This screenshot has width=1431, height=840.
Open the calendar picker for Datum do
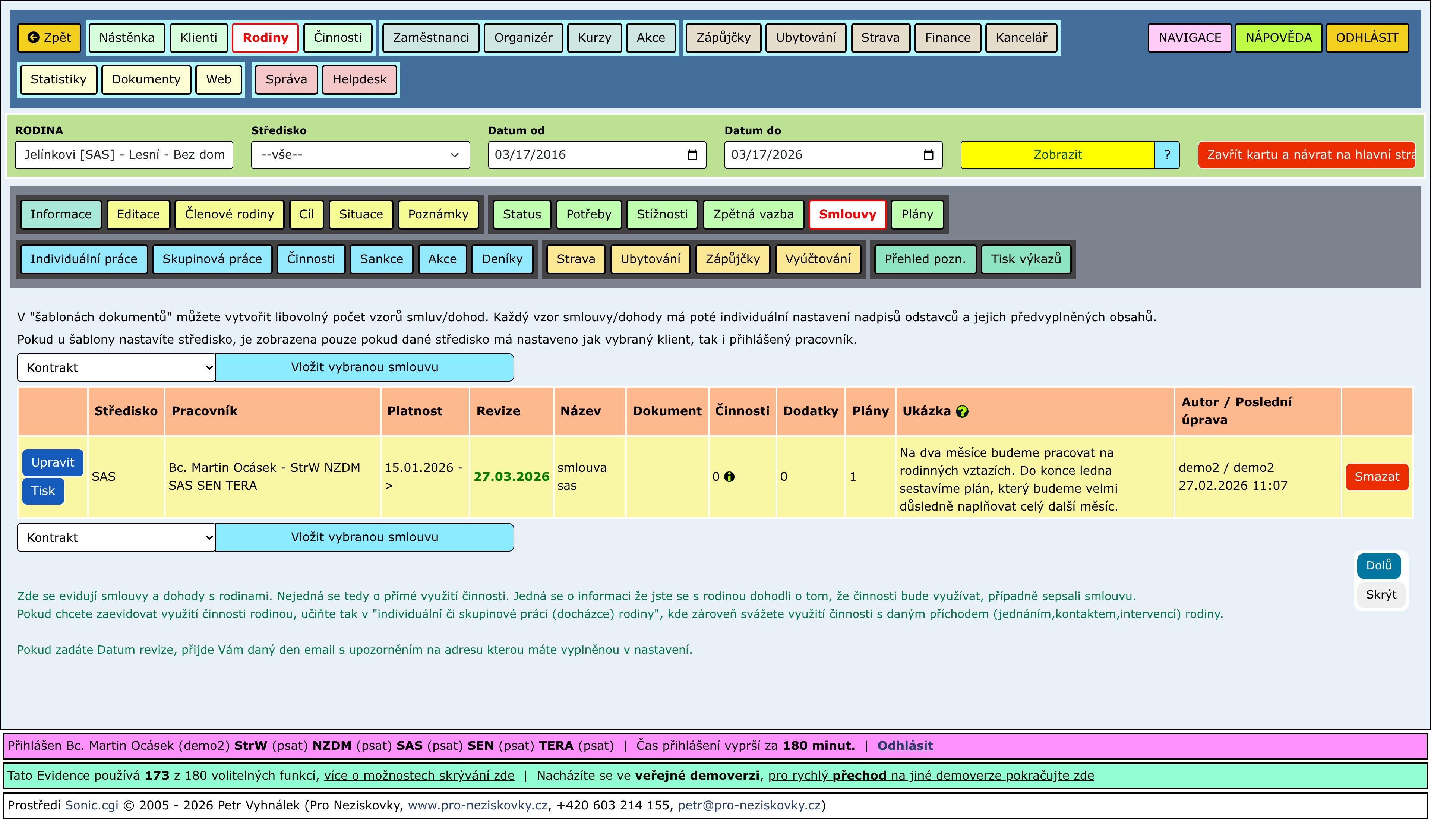[928, 155]
